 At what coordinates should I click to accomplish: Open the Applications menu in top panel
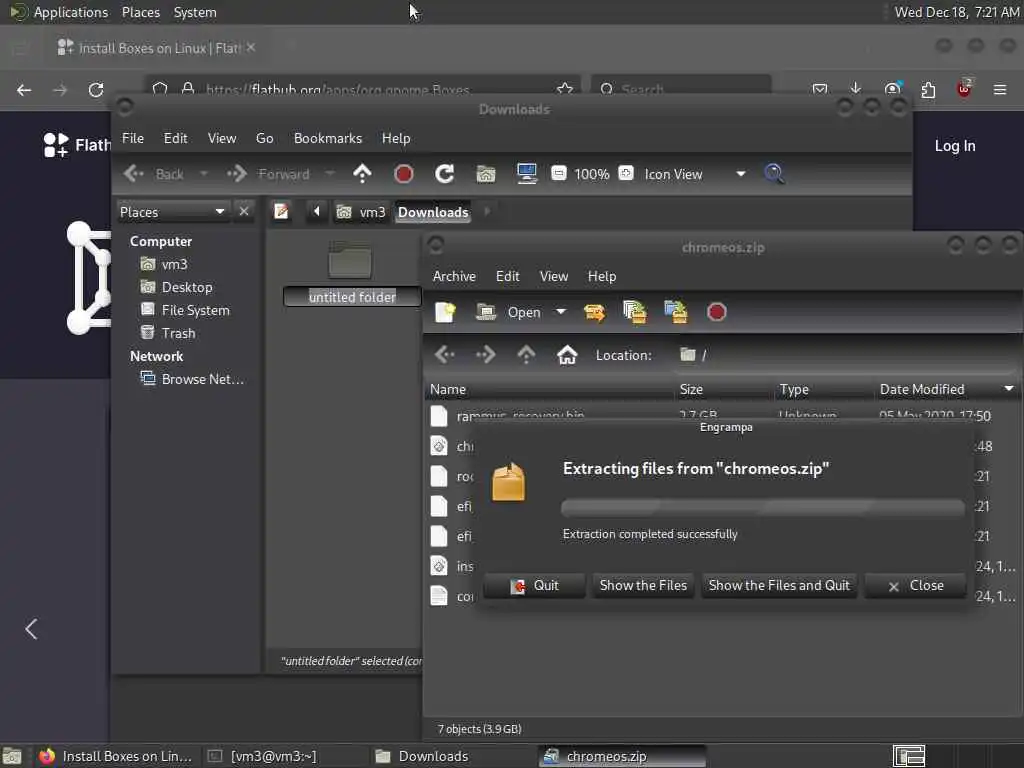71,12
